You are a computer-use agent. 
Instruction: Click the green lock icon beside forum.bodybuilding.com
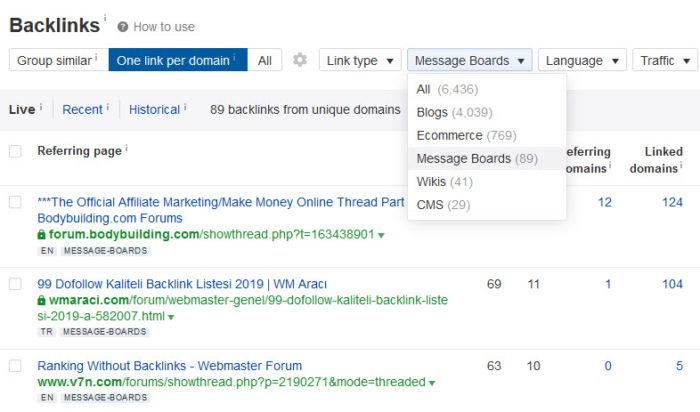[x=41, y=235]
